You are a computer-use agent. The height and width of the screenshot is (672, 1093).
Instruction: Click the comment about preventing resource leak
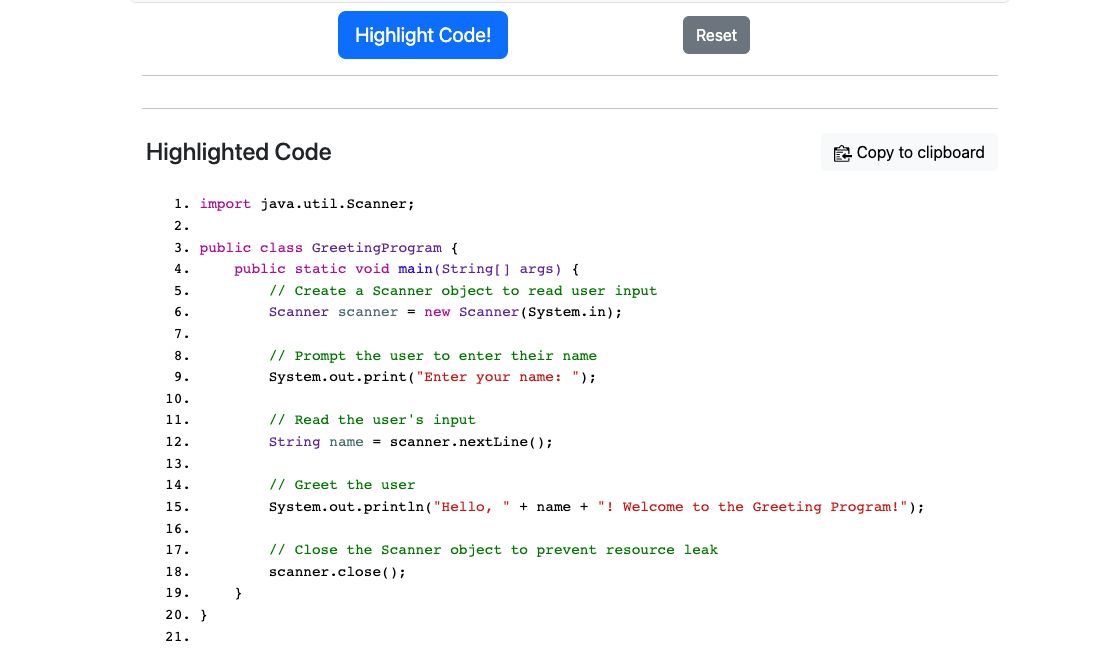493,550
